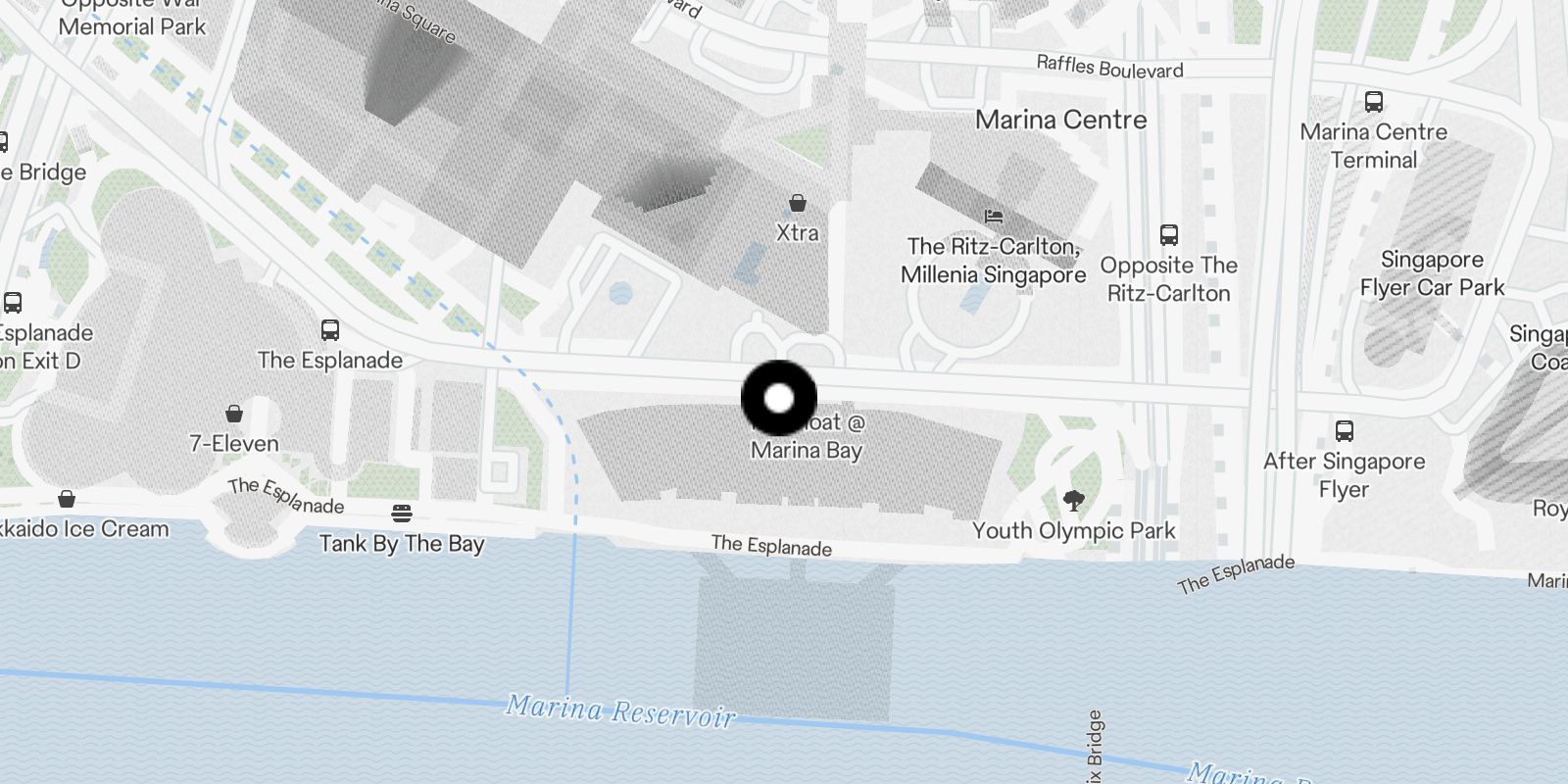This screenshot has height=784, width=1568.
Task: Select the Xtra shopping bag icon
Action: [798, 203]
